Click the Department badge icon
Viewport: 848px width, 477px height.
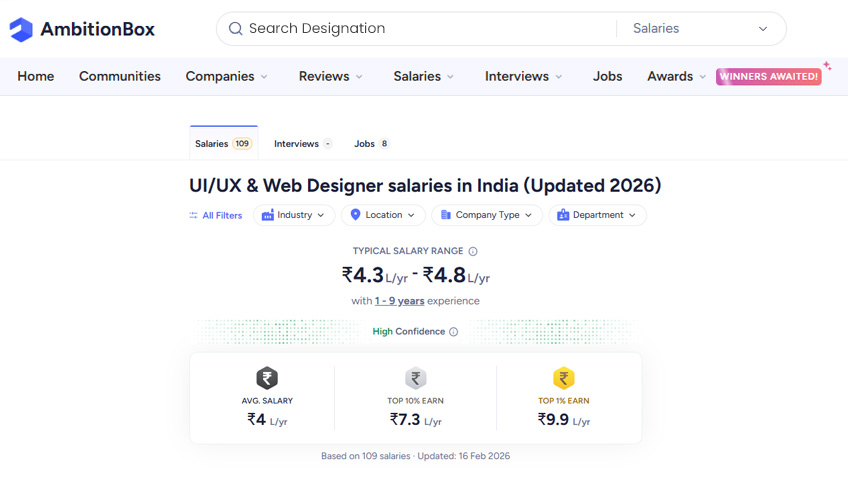(563, 215)
